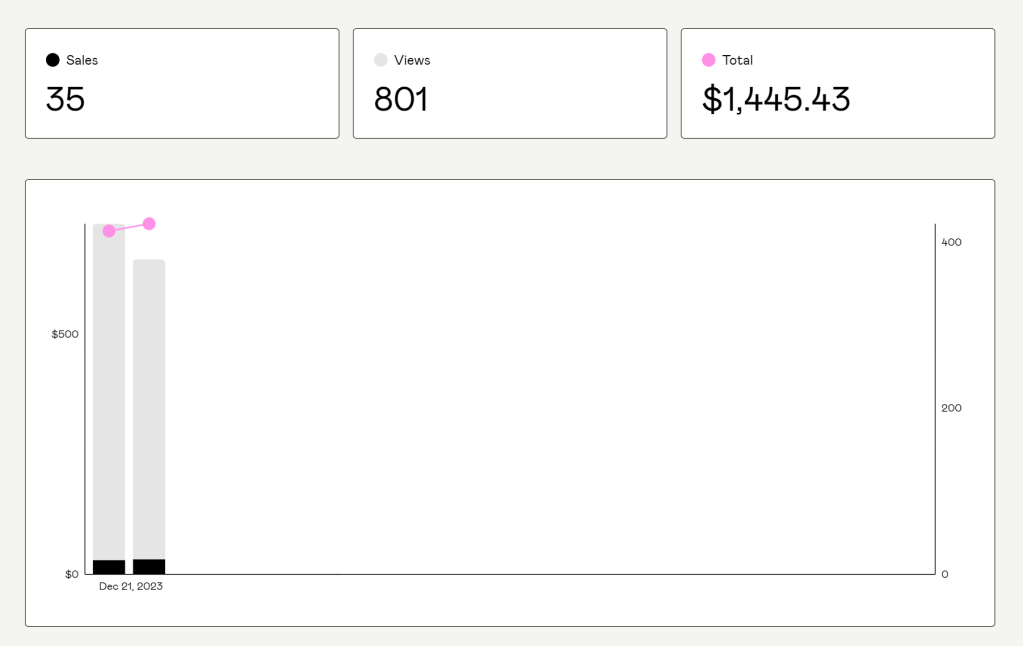Viewport: 1023px width, 646px height.
Task: Click the second black sales bar
Action: 149,567
